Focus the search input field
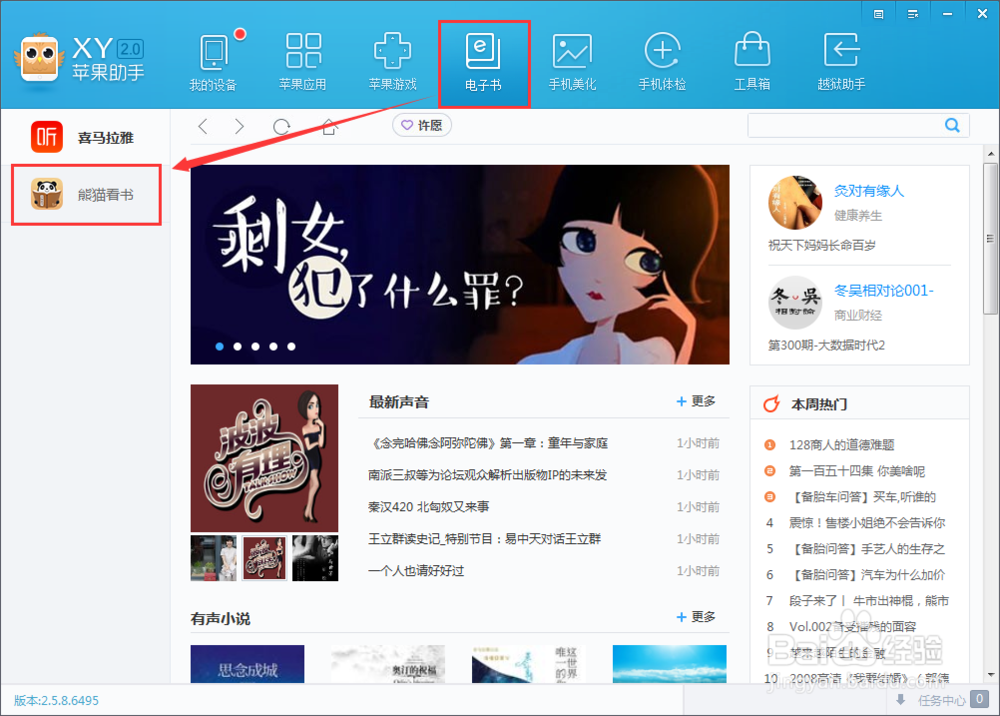This screenshot has width=1000, height=716. tap(846, 125)
